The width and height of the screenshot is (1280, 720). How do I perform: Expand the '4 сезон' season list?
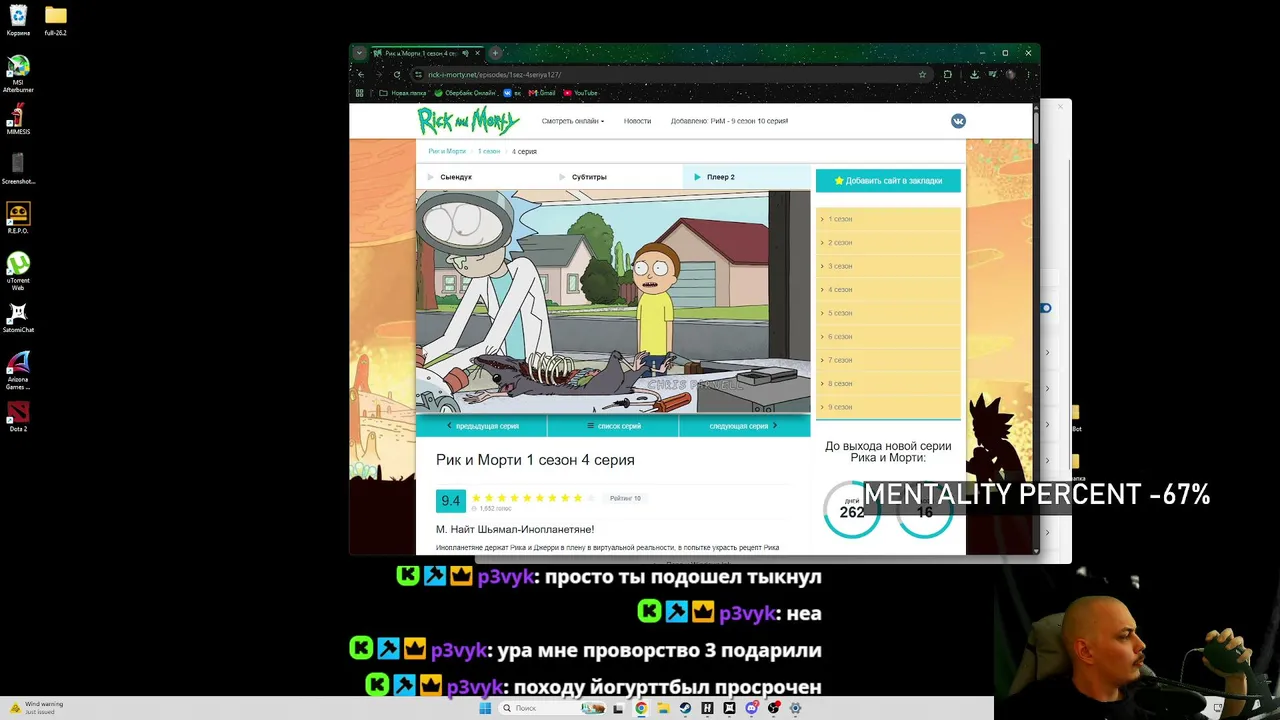[888, 289]
